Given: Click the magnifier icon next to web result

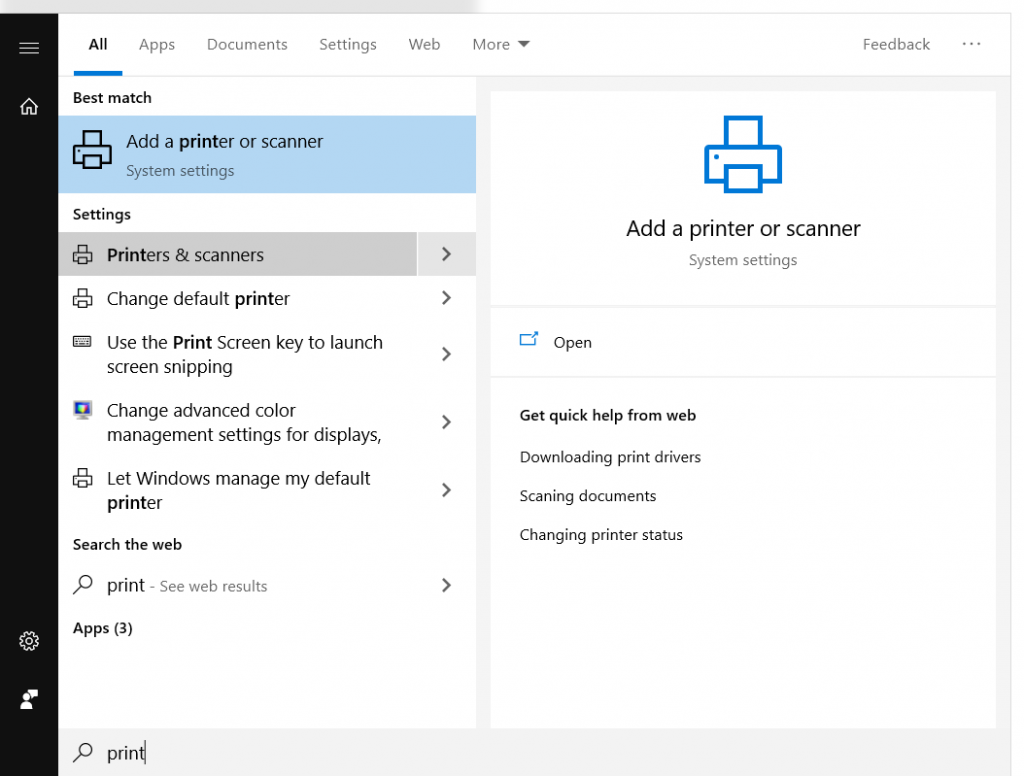Looking at the screenshot, I should click(x=83, y=584).
